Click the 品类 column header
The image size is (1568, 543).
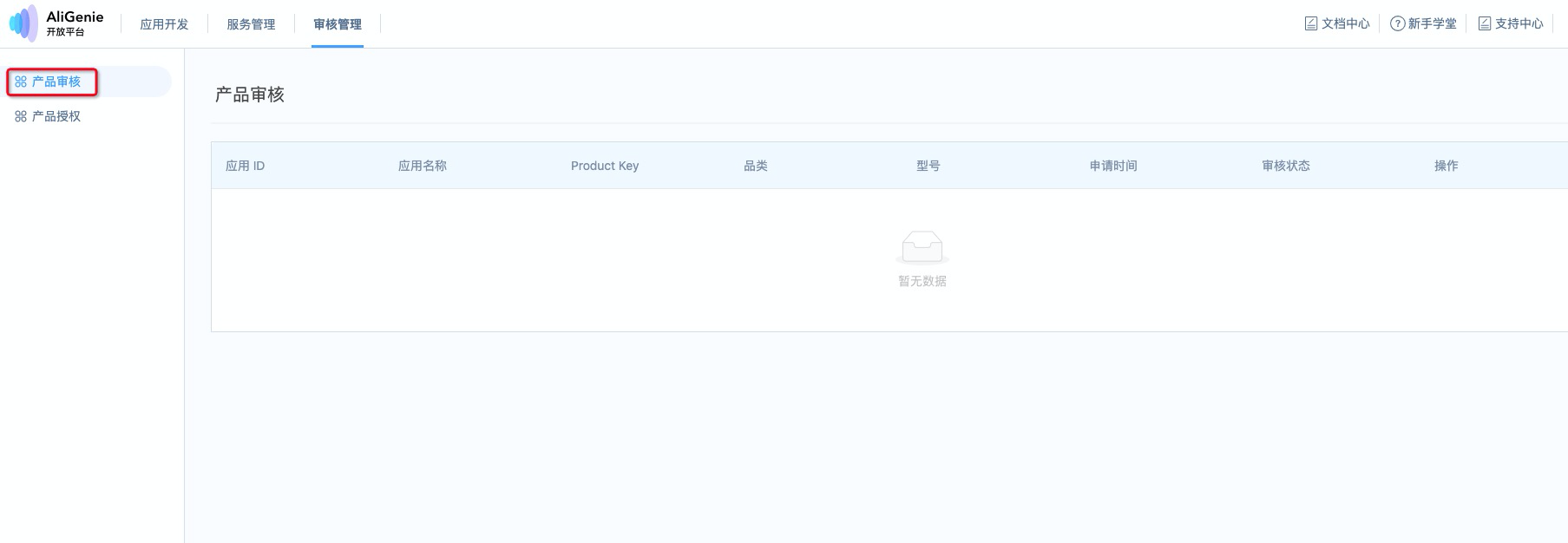pos(756,166)
